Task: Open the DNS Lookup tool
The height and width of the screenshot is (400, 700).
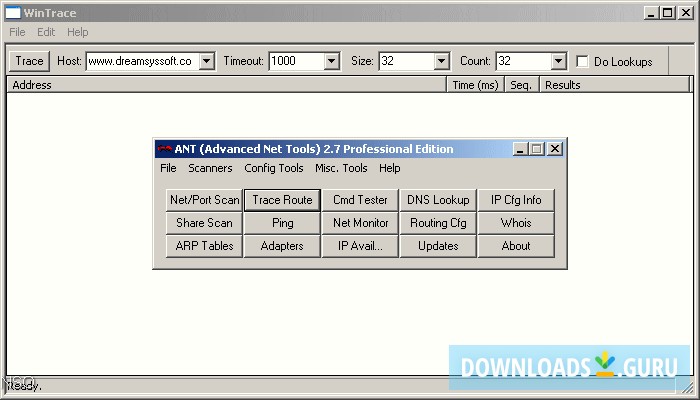Action: coord(438,200)
